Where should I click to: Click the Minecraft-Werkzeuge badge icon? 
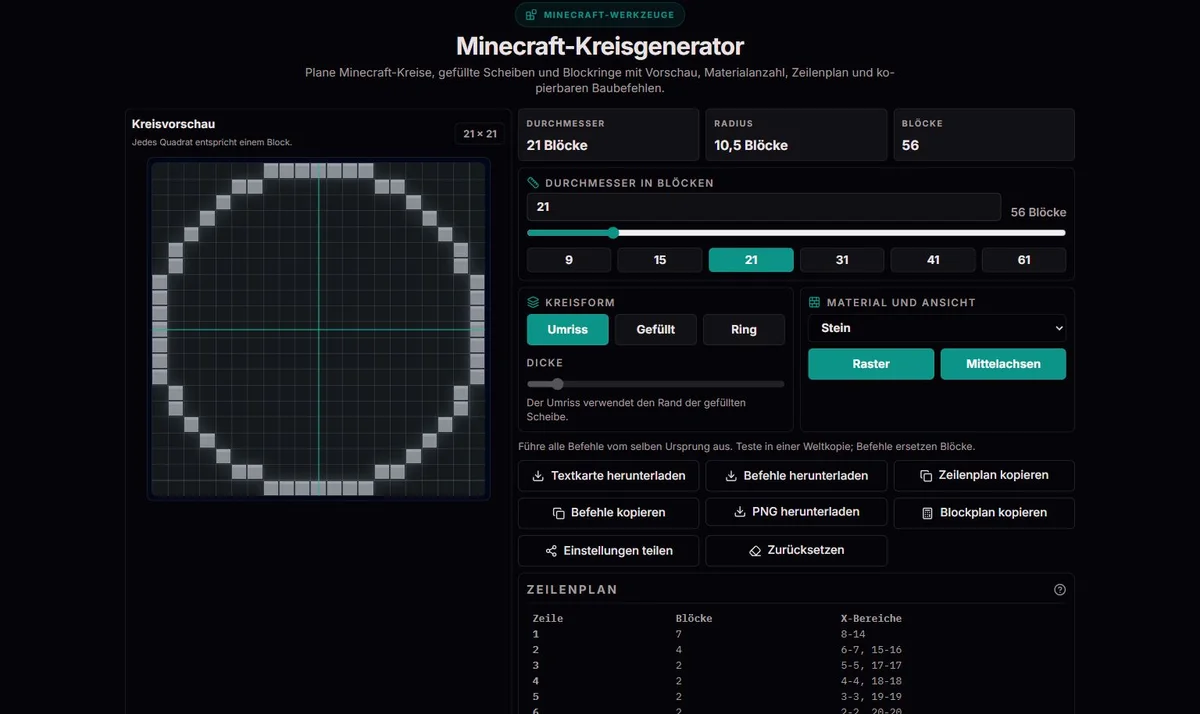click(531, 15)
